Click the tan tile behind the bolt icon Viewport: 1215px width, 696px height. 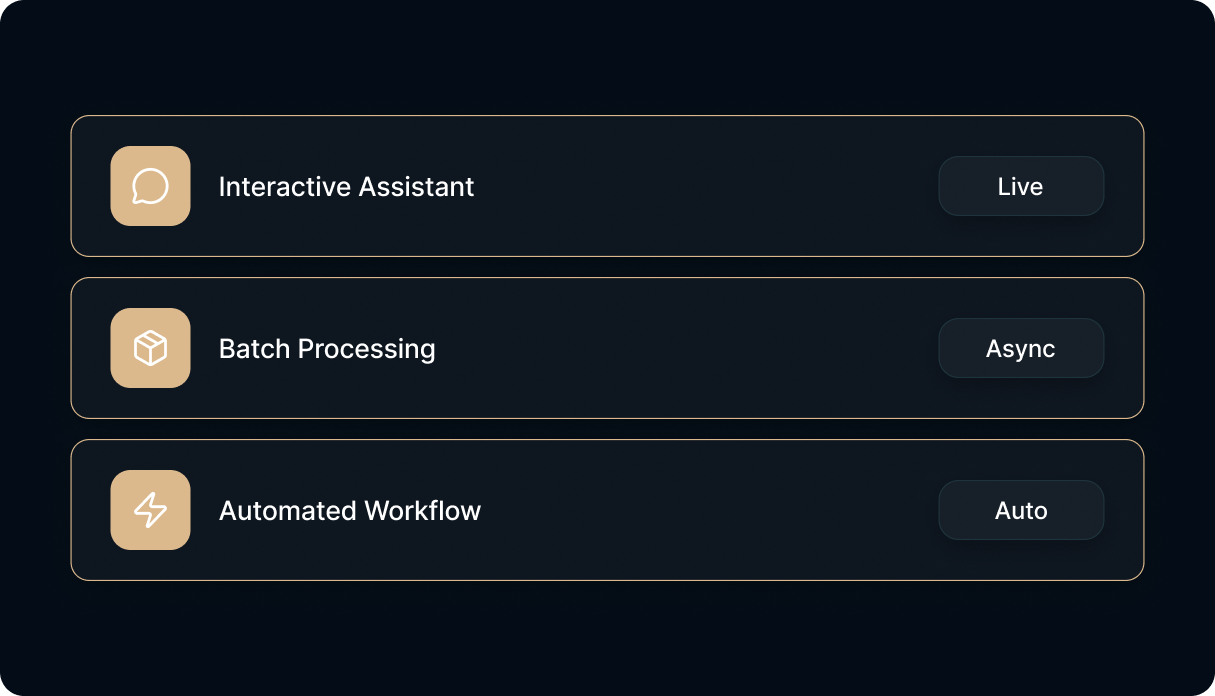click(150, 510)
